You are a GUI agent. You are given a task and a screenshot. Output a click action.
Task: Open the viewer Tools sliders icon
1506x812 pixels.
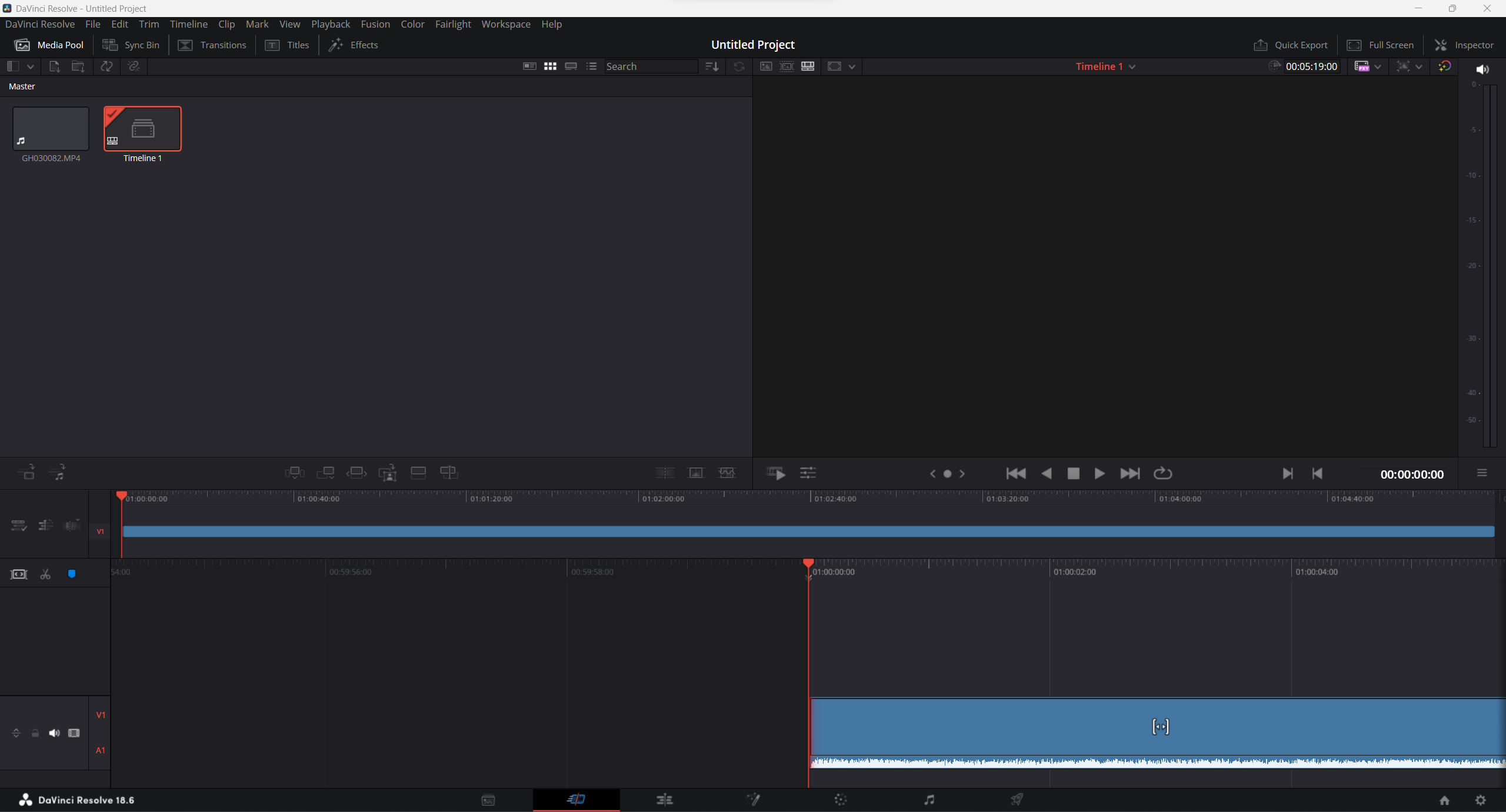(x=808, y=473)
